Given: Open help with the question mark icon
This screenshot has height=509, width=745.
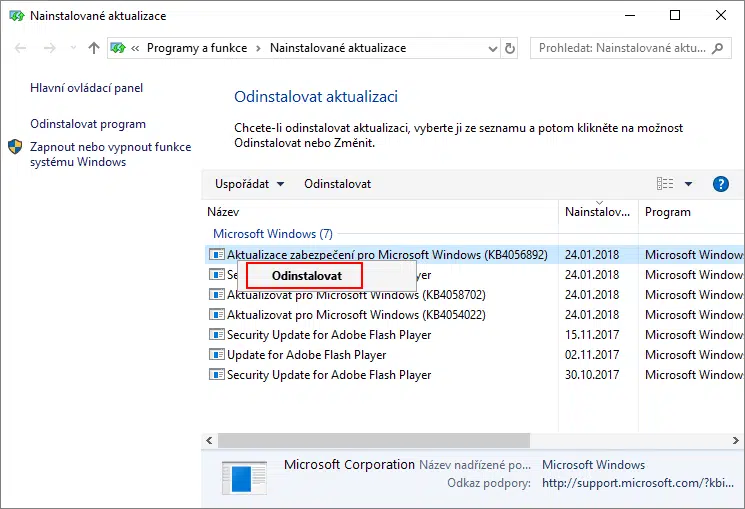Looking at the screenshot, I should (720, 184).
